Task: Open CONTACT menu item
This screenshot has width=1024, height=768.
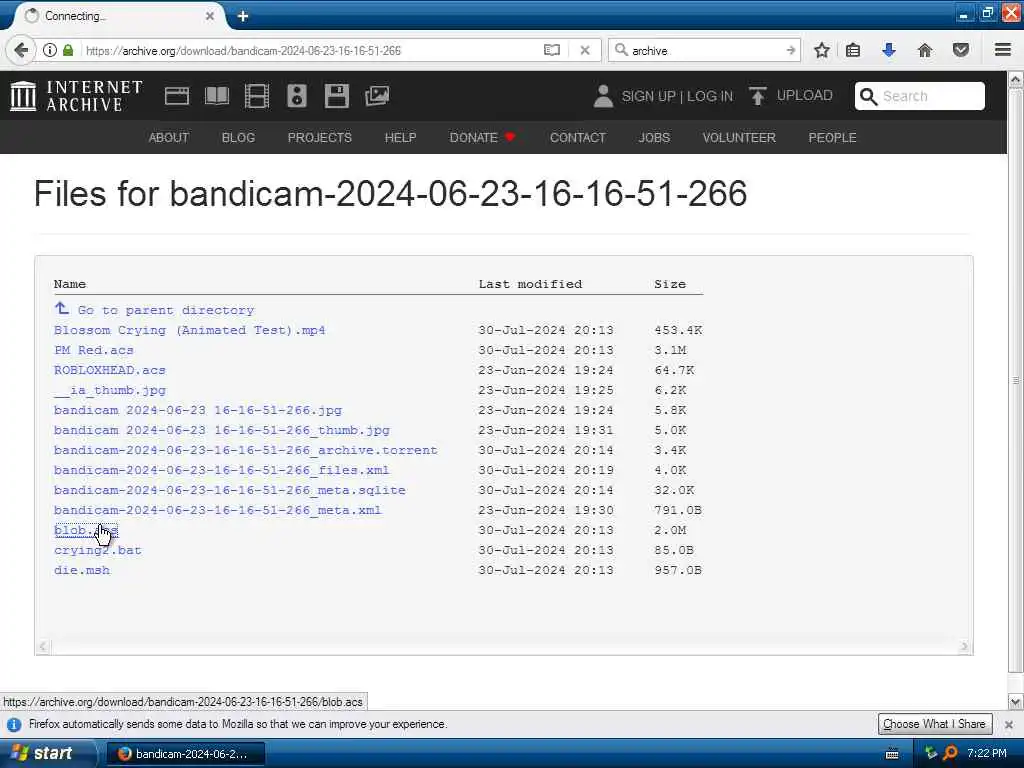Action: pos(578,138)
